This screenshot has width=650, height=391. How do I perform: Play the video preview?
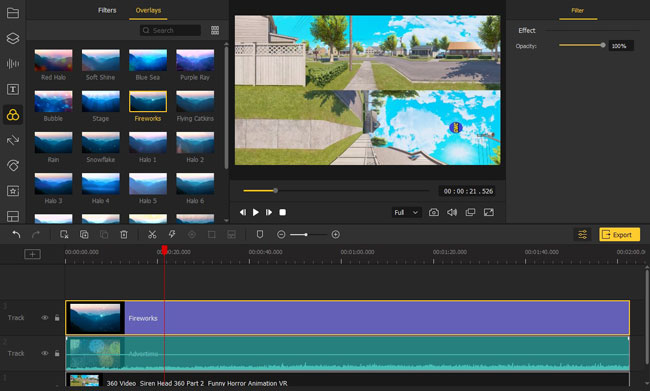pyautogui.click(x=256, y=212)
